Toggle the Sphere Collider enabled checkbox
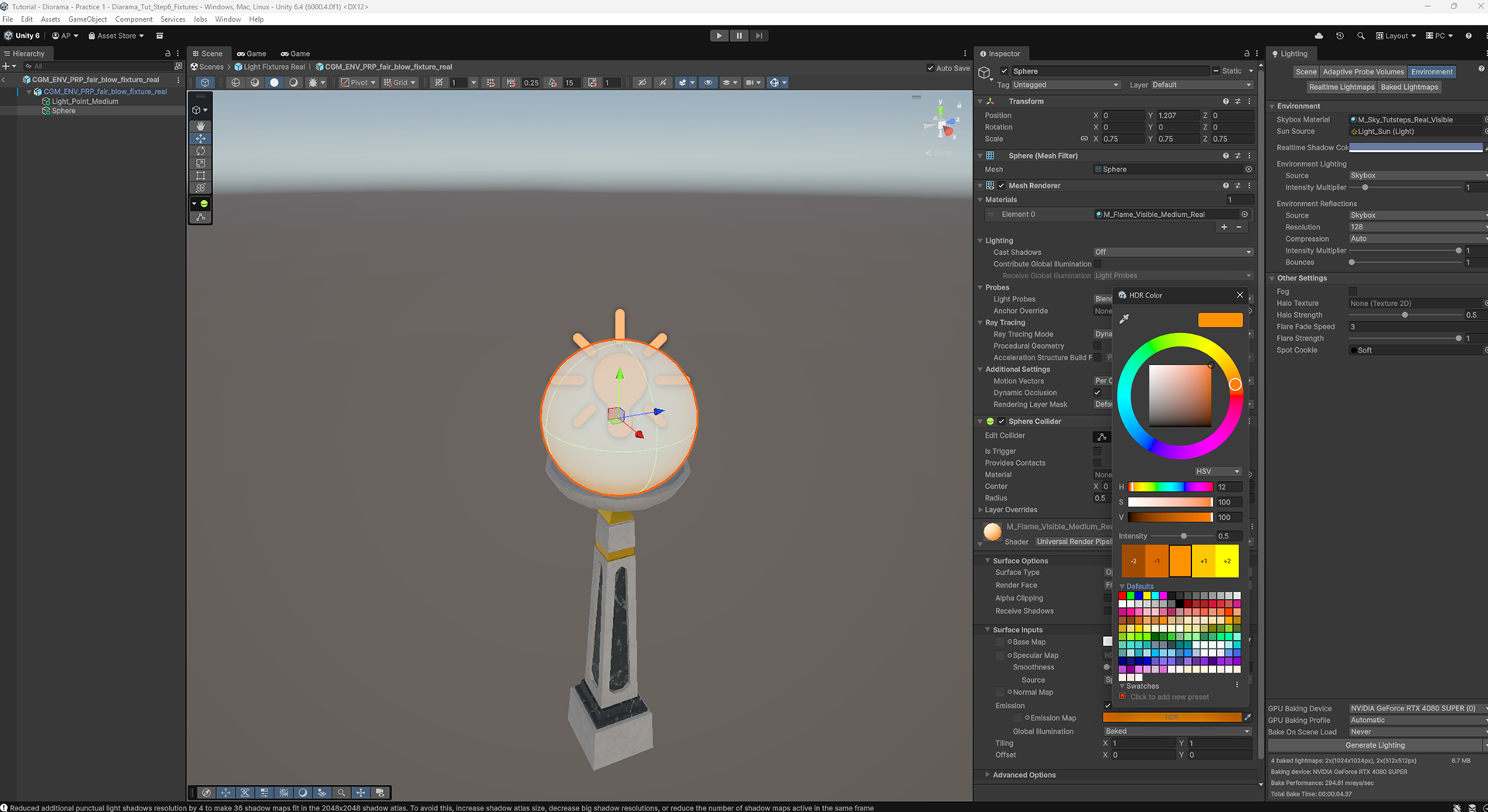Screen dimensions: 1488x812 (x=1001, y=421)
